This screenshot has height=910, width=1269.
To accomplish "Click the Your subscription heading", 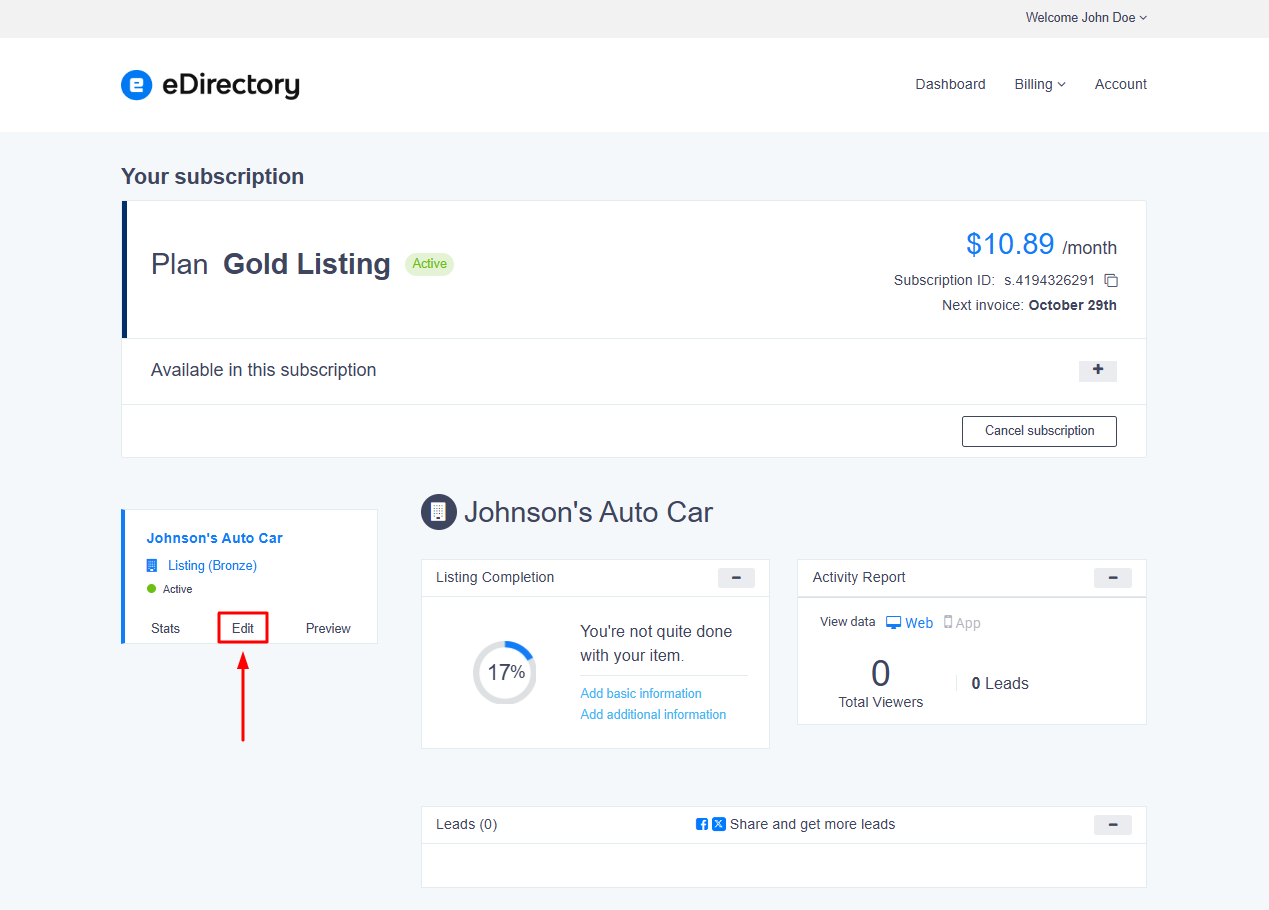I will (x=212, y=177).
